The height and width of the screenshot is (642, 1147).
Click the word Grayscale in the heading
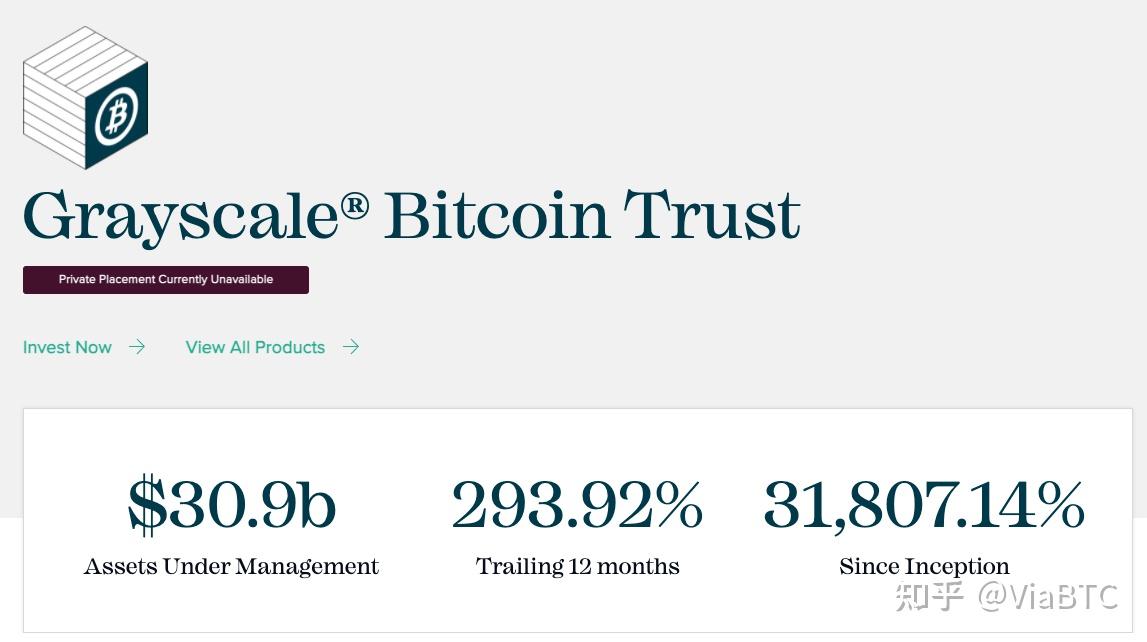pos(181,216)
